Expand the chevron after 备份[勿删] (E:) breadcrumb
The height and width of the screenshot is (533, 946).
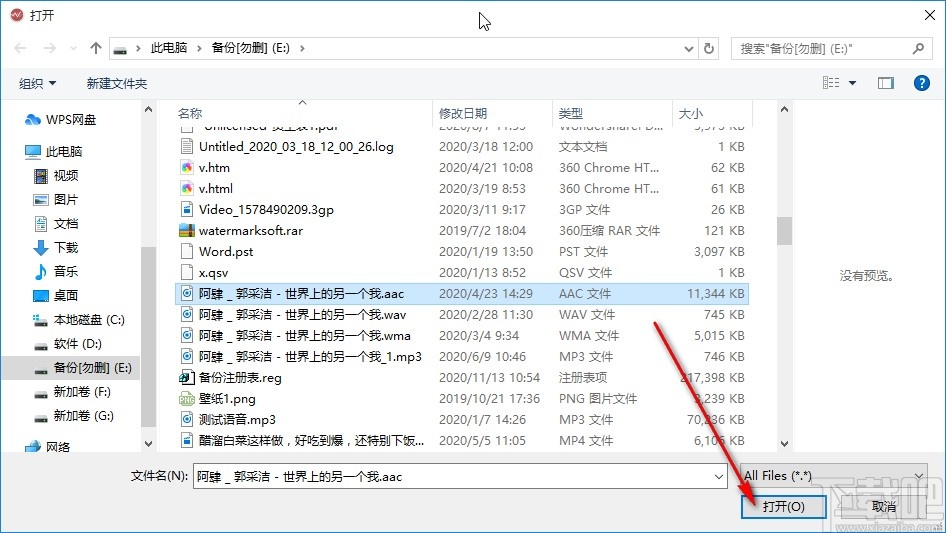pyautogui.click(x=302, y=48)
